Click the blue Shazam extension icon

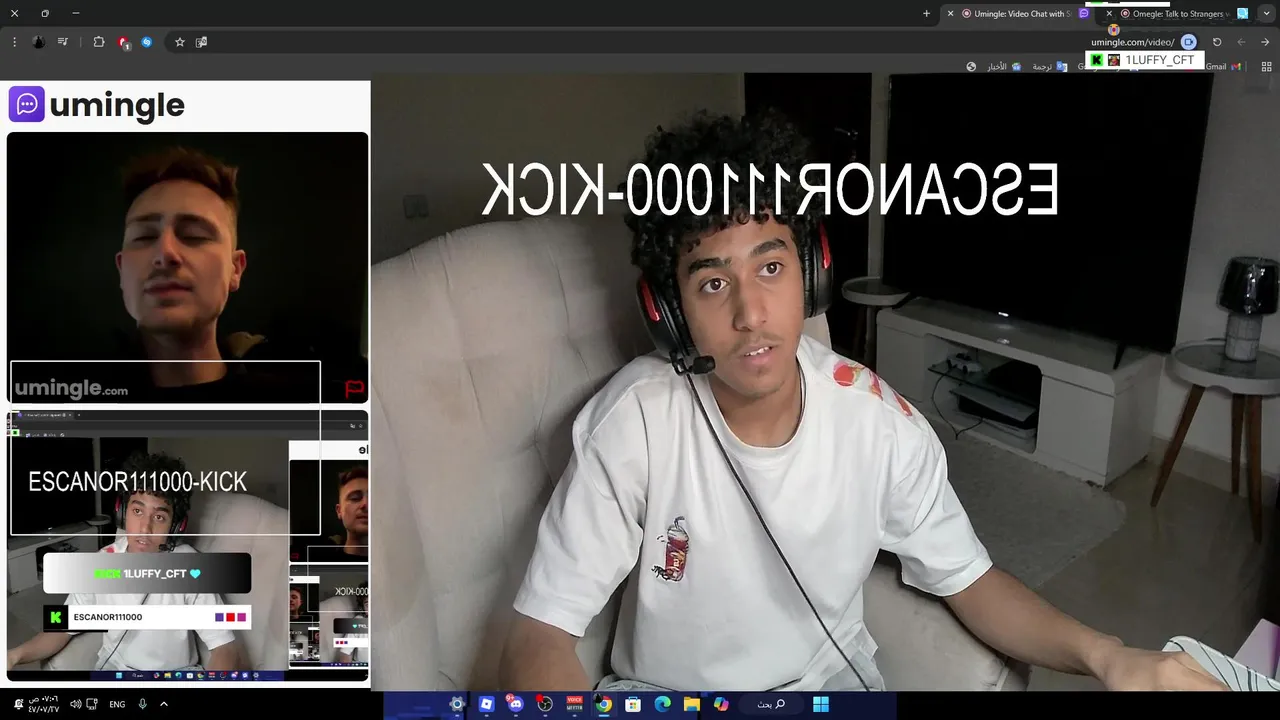[147, 42]
